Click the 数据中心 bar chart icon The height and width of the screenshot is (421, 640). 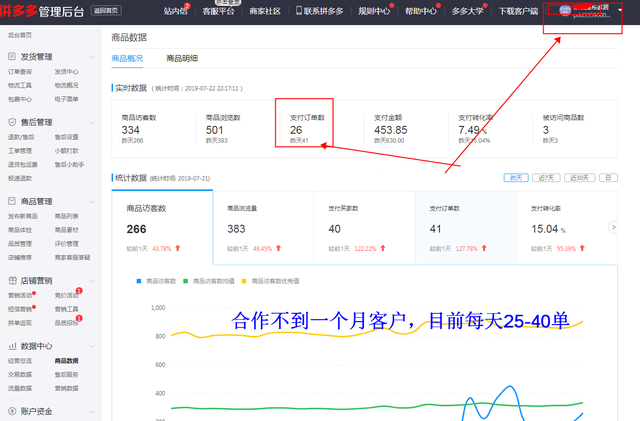tap(12, 346)
